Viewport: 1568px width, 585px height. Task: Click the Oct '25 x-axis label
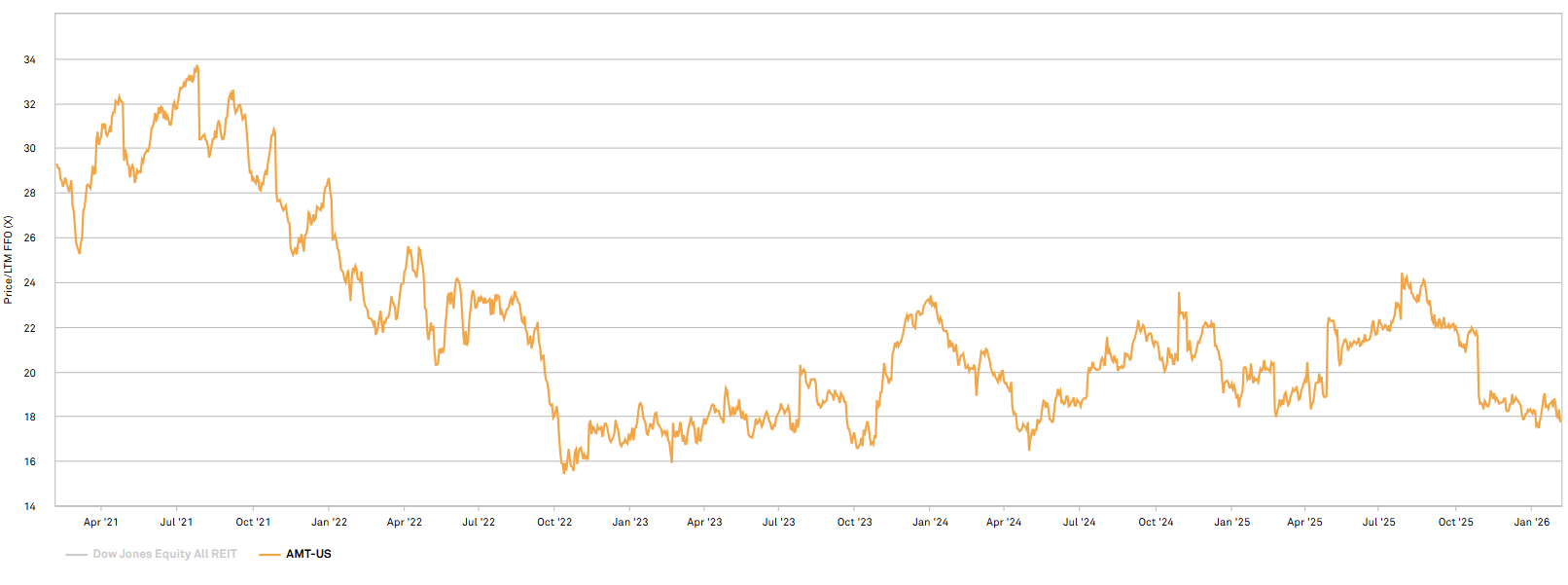[1456, 523]
